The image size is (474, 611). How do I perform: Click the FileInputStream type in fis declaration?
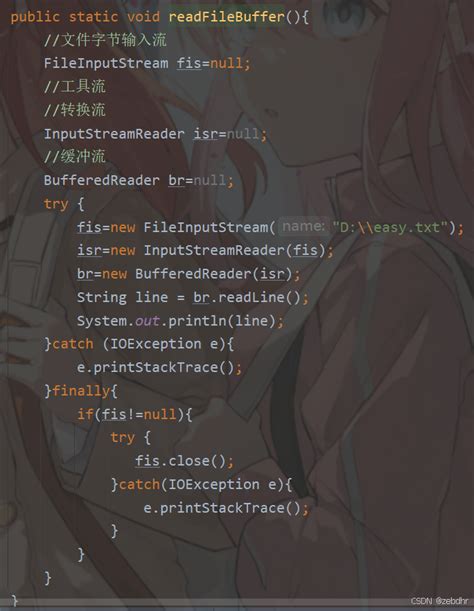(106, 63)
